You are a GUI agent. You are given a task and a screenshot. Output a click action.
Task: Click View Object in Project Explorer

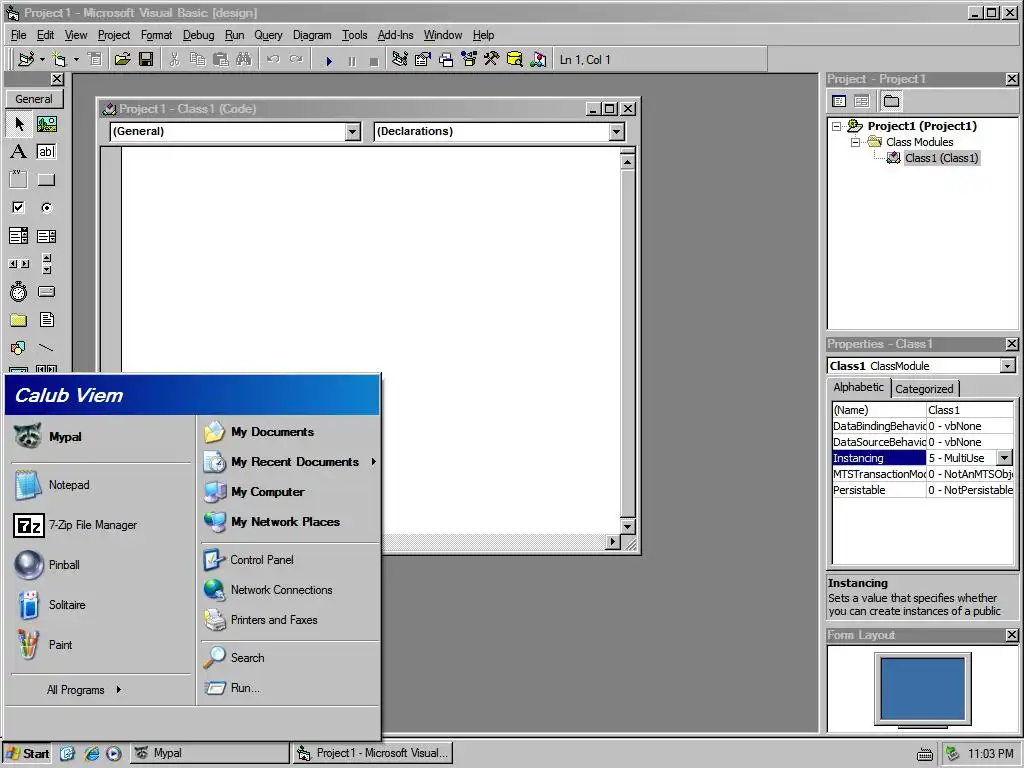pyautogui.click(x=862, y=101)
